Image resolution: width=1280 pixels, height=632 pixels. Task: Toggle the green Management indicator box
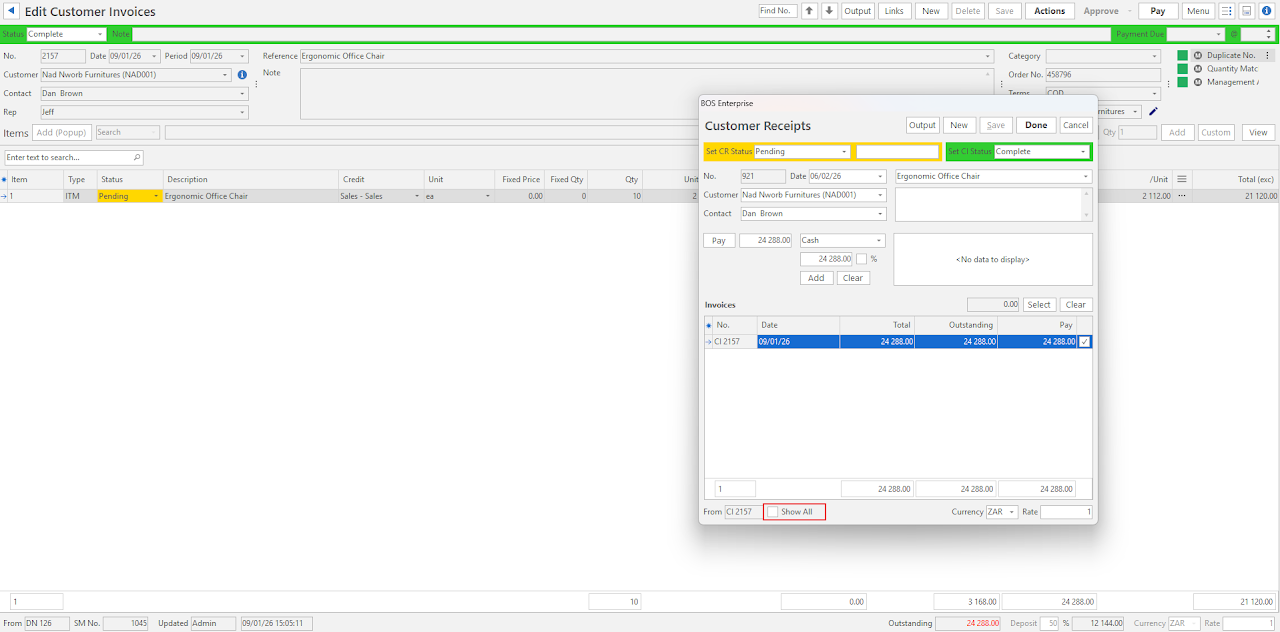pos(1182,82)
